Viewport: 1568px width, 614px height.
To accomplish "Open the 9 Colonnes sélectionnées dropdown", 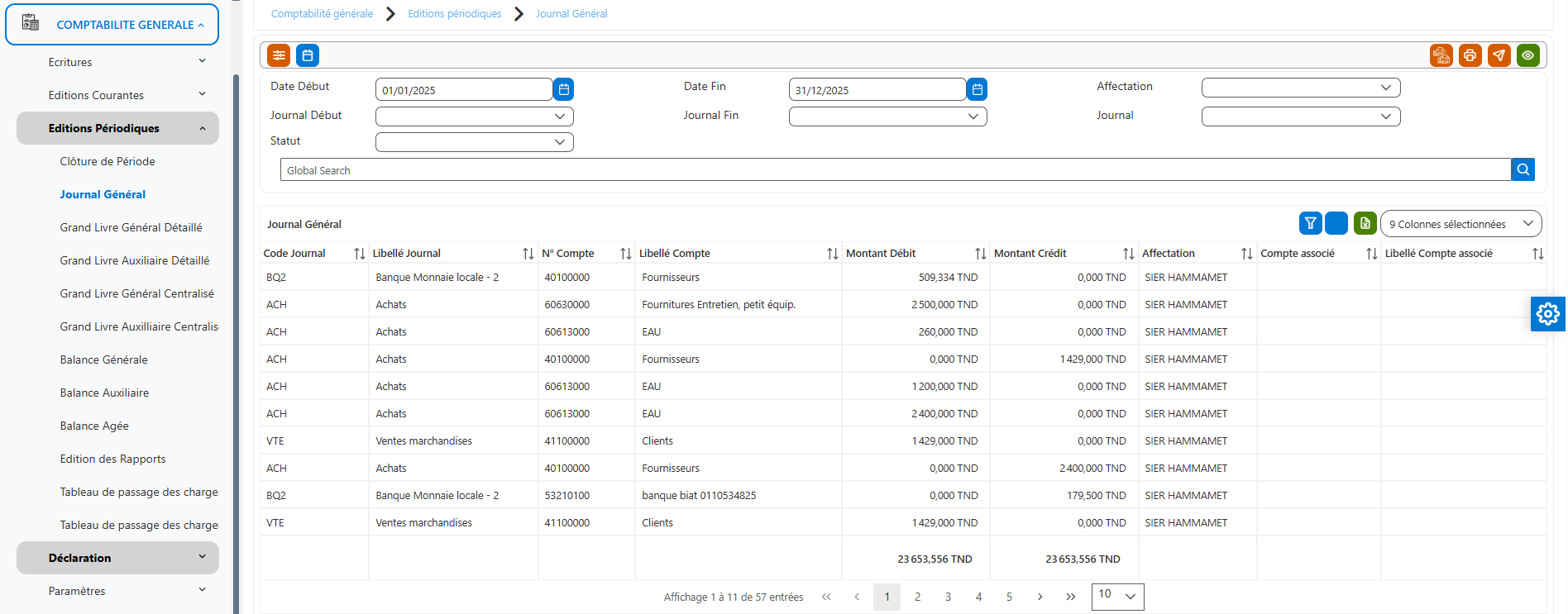I will [x=1460, y=224].
